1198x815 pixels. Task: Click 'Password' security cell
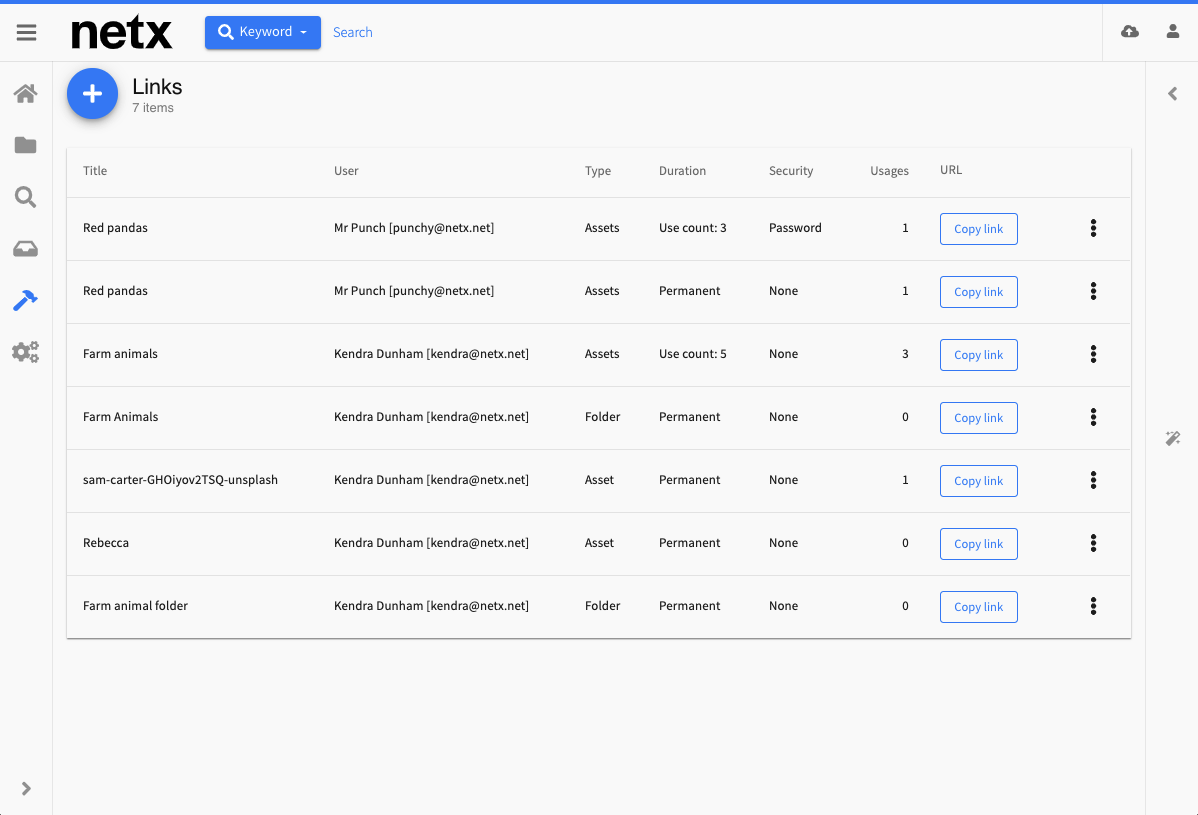(x=795, y=228)
